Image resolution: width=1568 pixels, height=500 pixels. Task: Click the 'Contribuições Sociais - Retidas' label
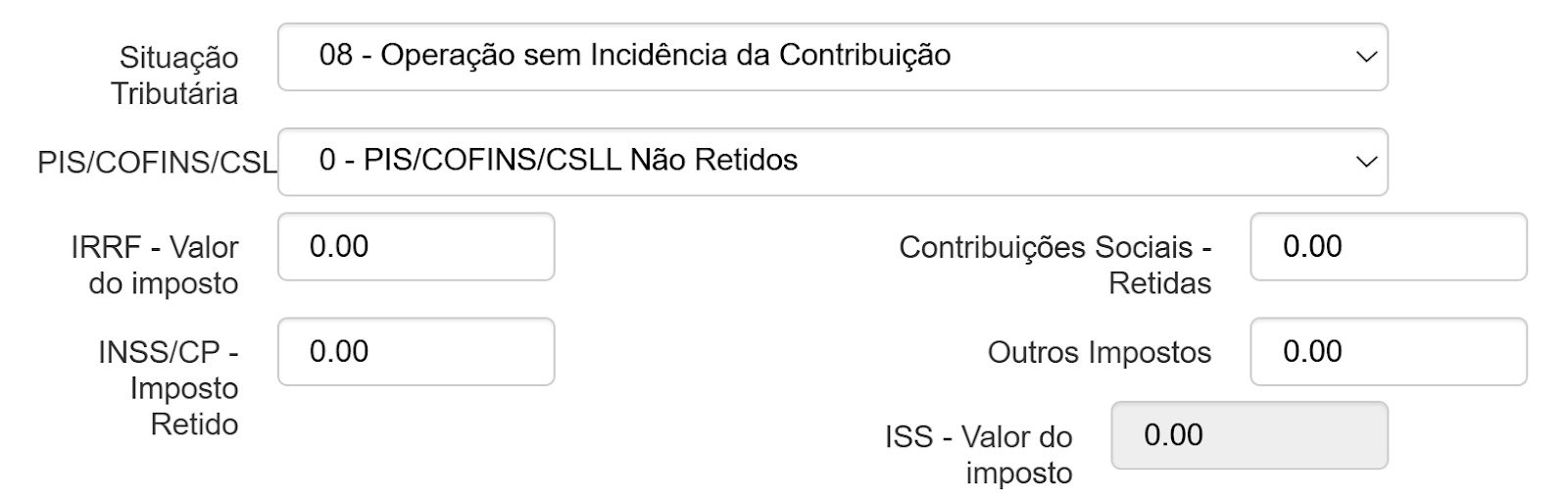pos(1055,265)
